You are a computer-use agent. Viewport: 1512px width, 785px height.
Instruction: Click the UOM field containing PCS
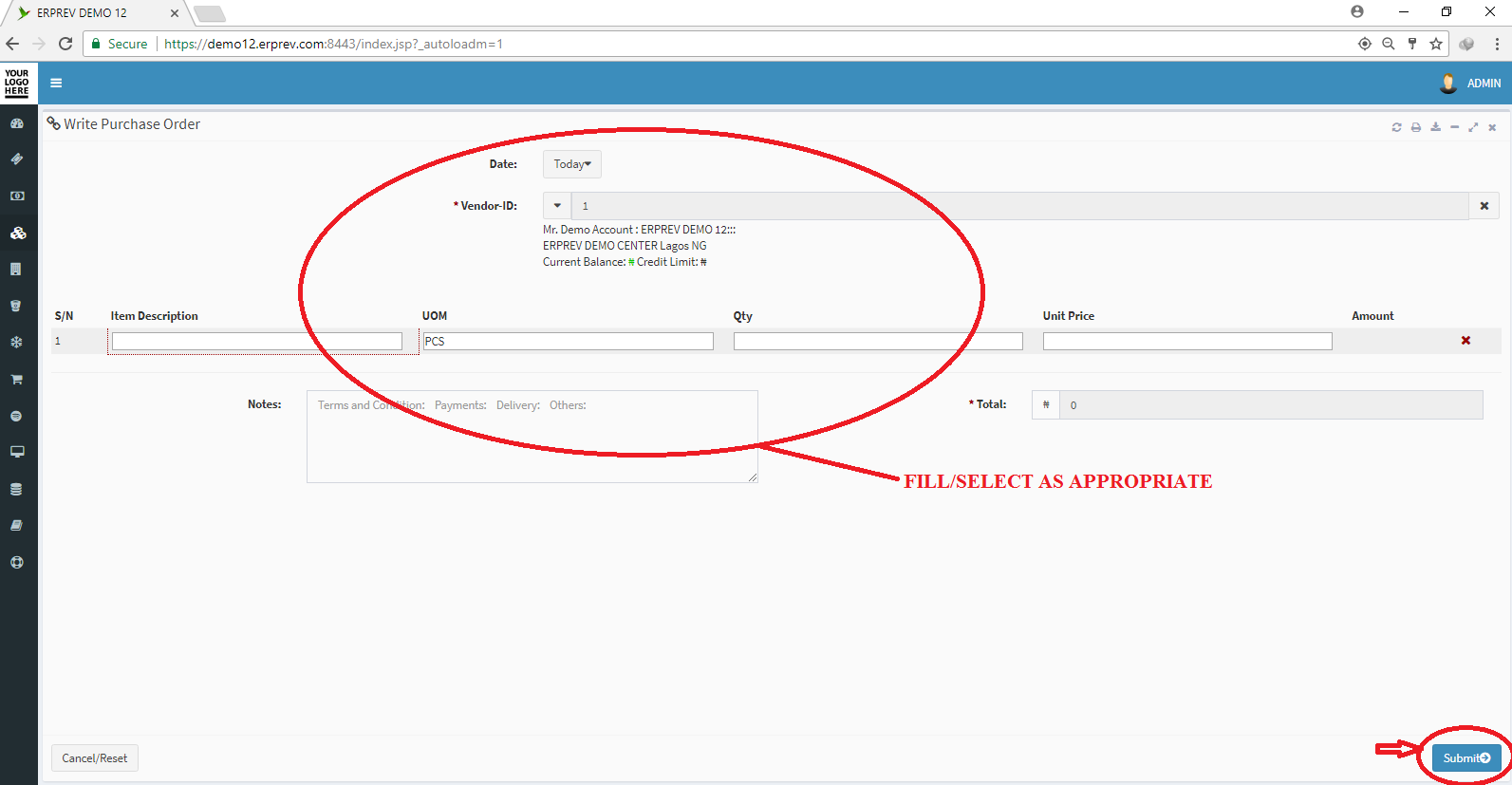(568, 341)
